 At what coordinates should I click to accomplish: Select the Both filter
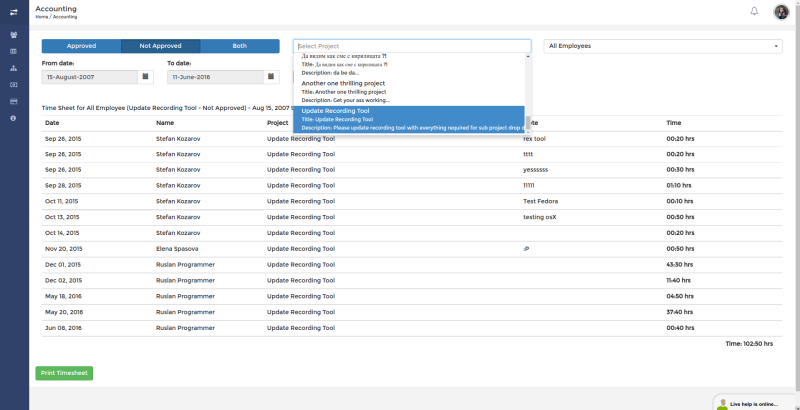(x=240, y=46)
